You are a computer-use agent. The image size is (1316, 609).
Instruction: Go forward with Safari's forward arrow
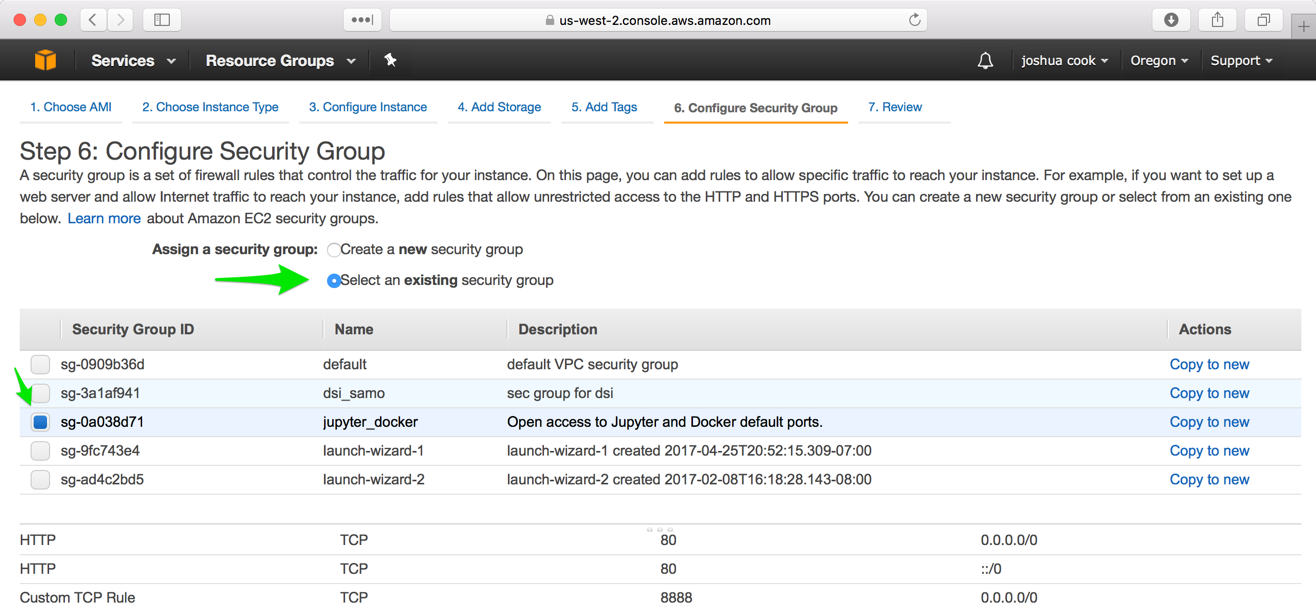[x=121, y=20]
